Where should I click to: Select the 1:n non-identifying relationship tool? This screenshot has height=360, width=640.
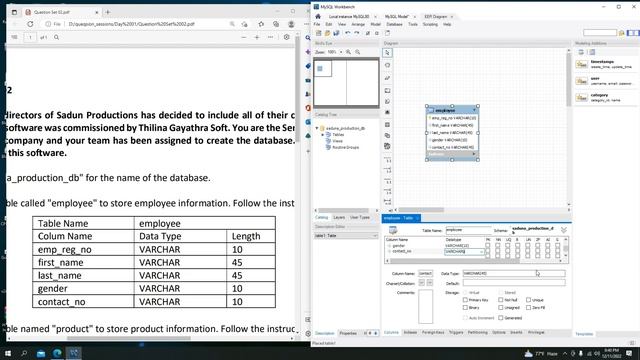tap(387, 170)
